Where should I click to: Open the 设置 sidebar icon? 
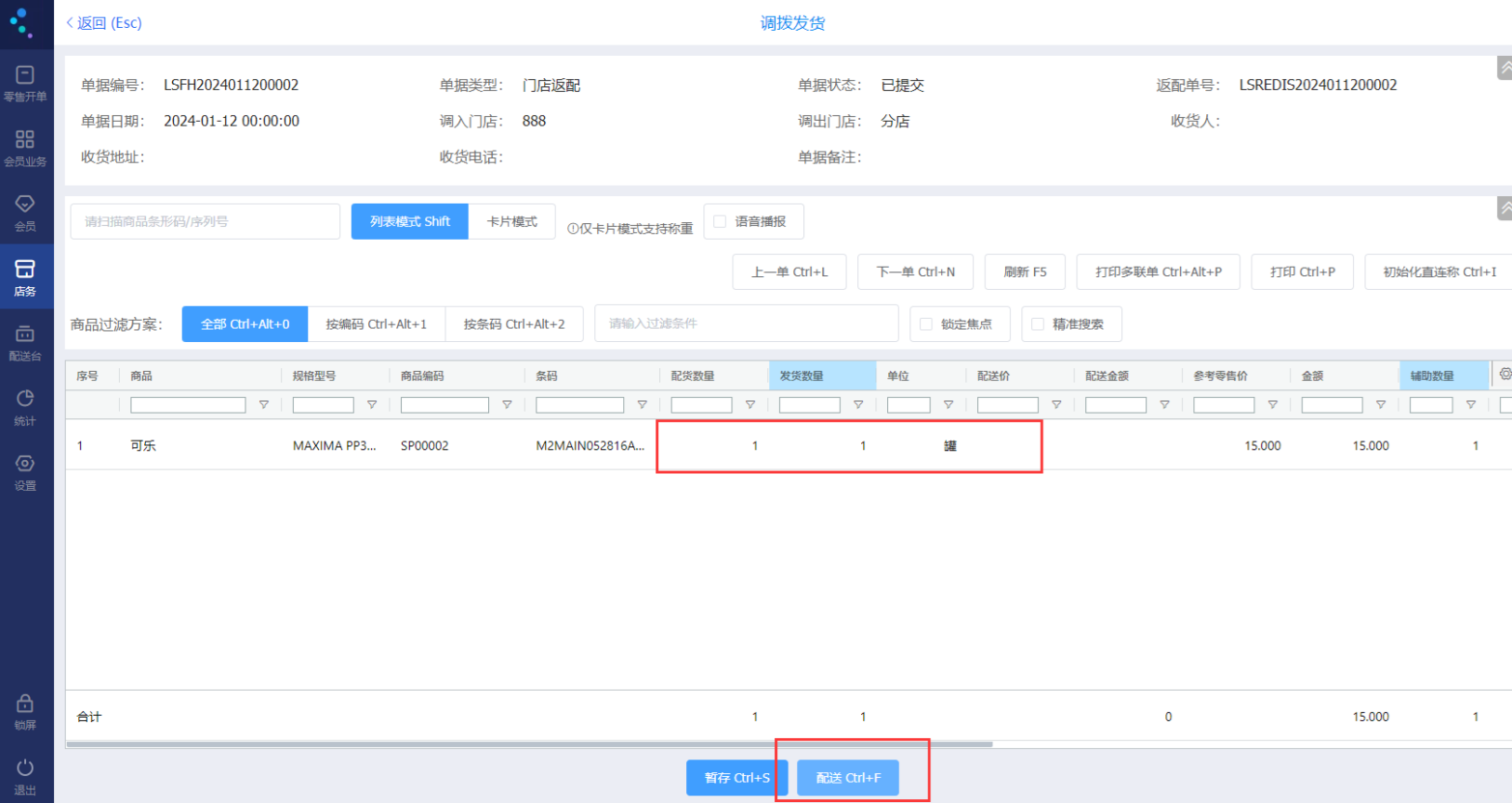pos(25,472)
